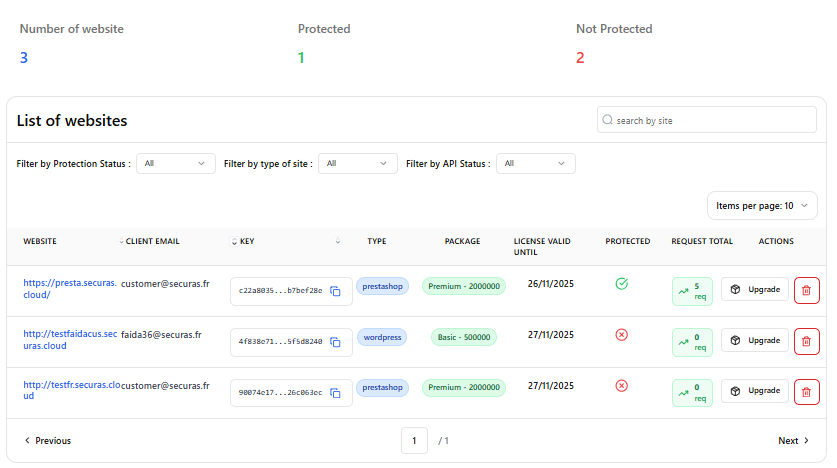The height and width of the screenshot is (468, 837).
Task: Go to the Previous page
Action: click(x=47, y=441)
